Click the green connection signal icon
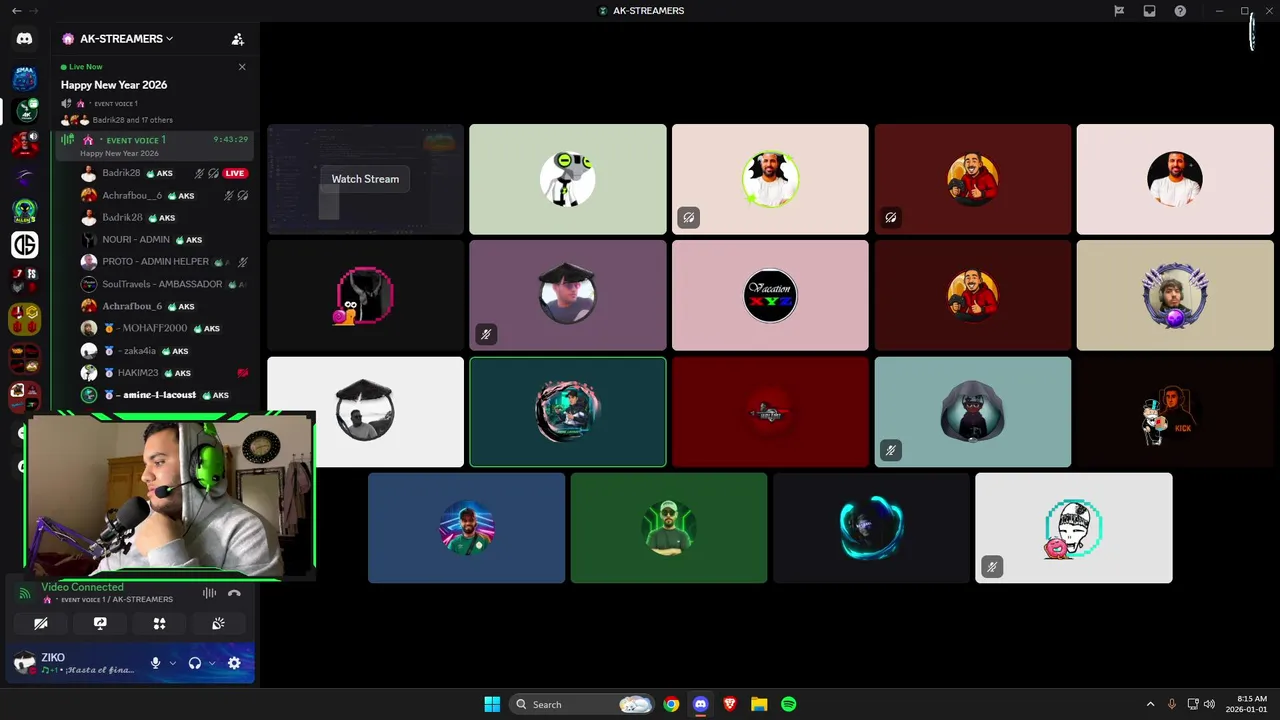This screenshot has width=1280, height=720. [x=25, y=593]
